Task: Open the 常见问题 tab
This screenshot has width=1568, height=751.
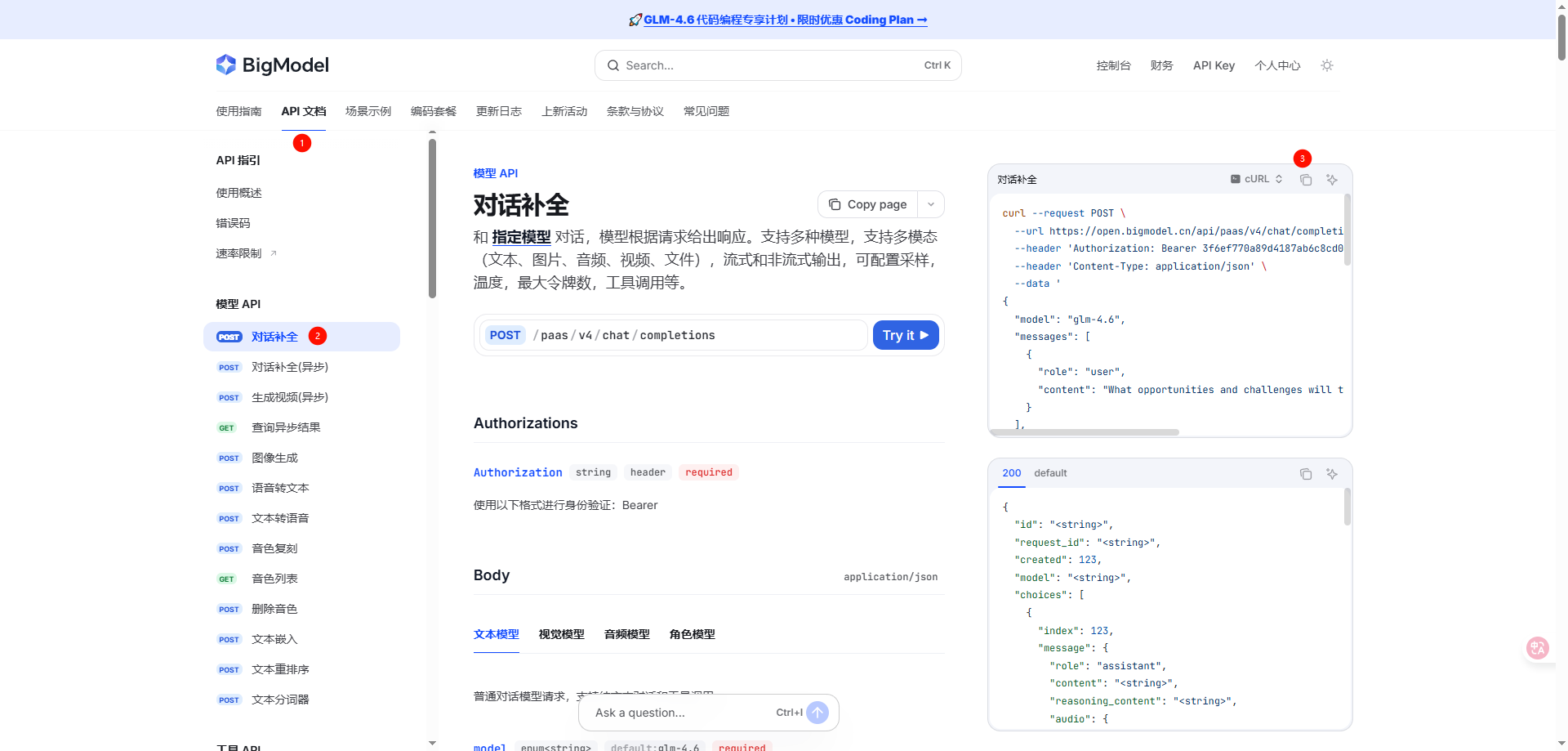Action: (706, 111)
